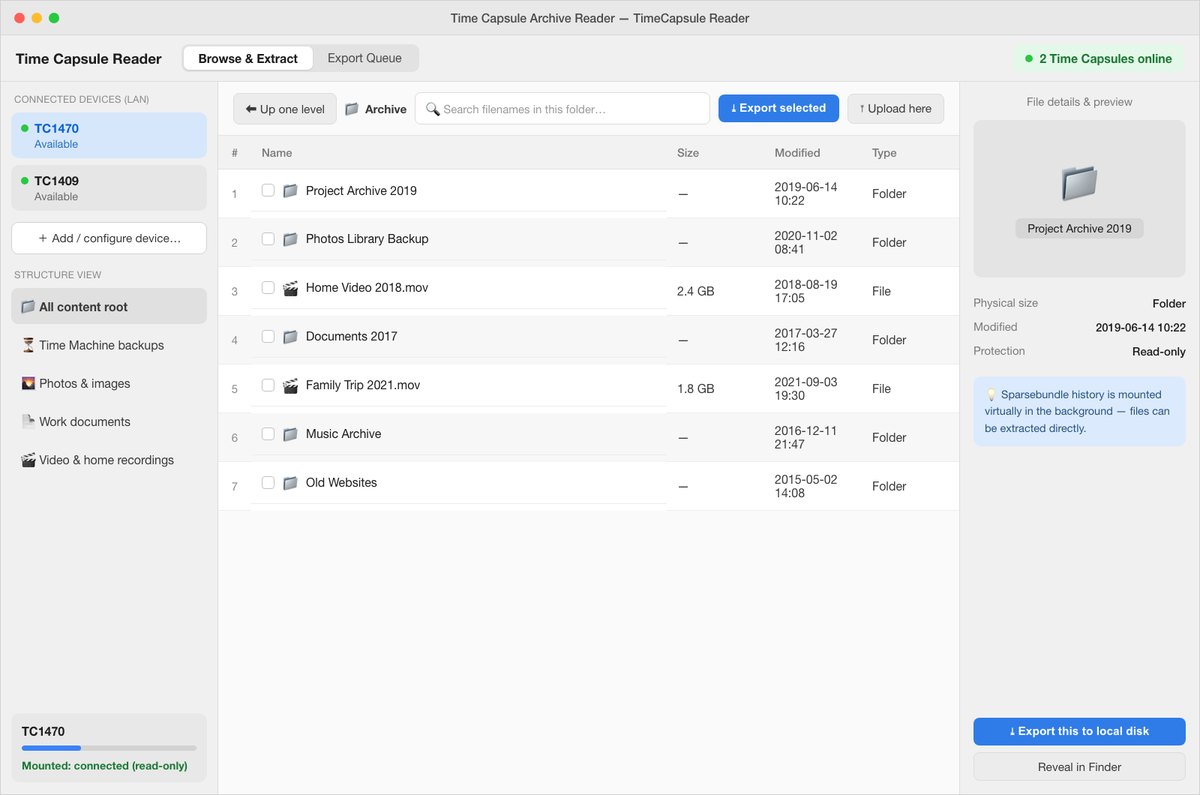Click the 1.8 GB size value
This screenshot has height=795, width=1200.
point(696,389)
